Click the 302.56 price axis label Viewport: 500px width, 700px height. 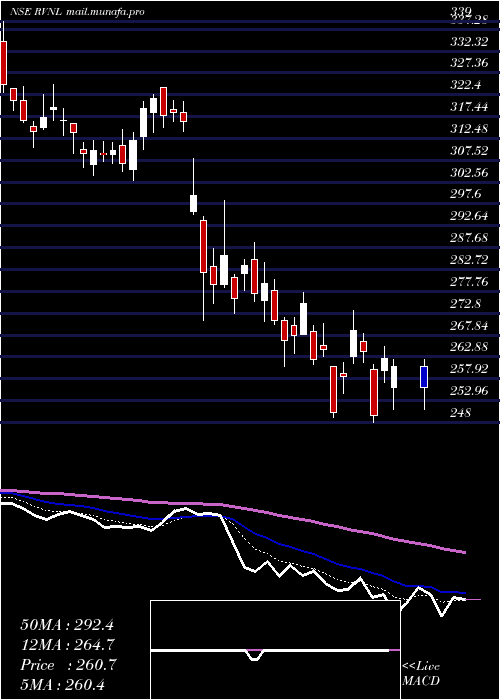pos(469,172)
